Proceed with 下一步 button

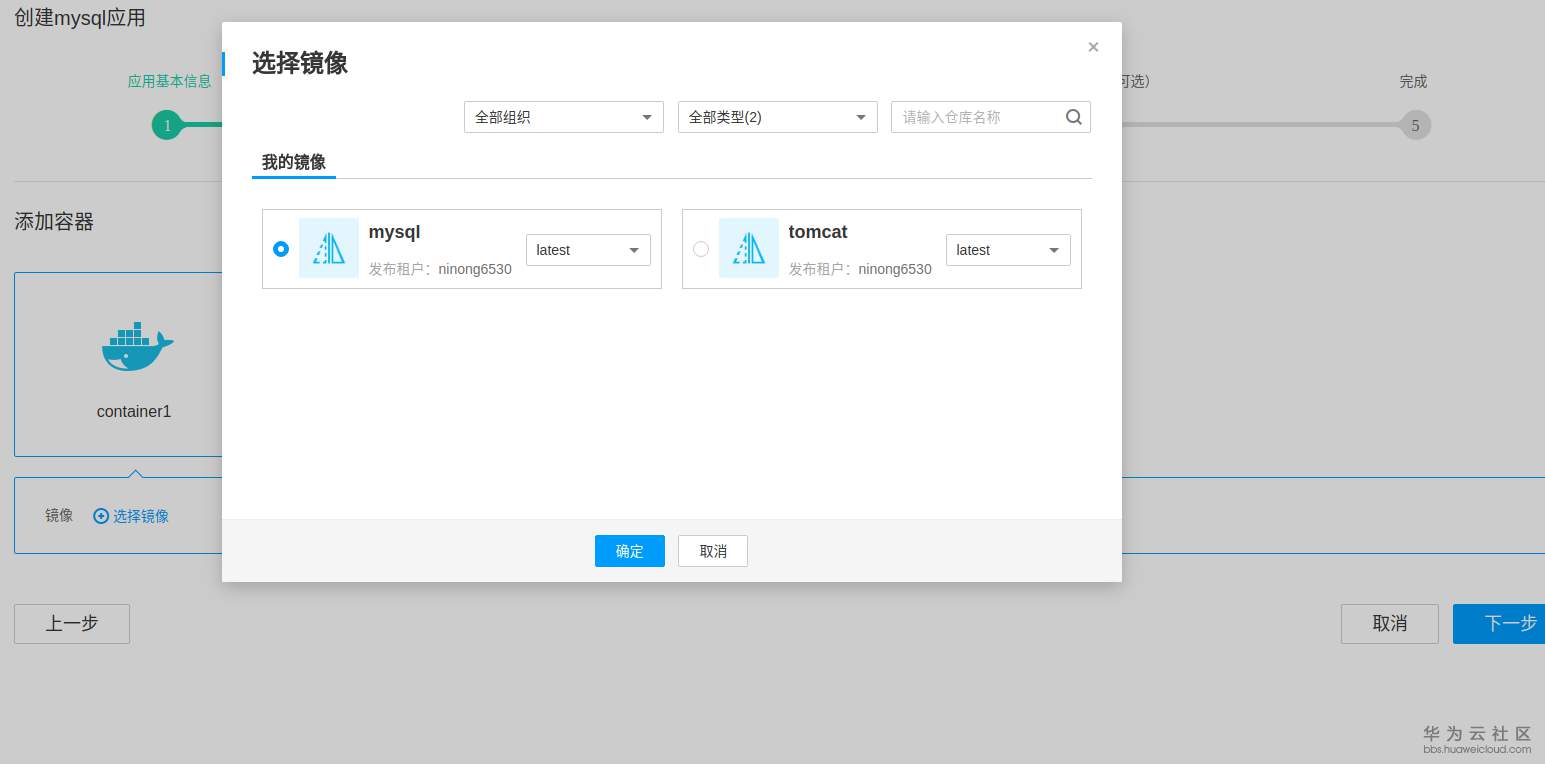point(1499,624)
